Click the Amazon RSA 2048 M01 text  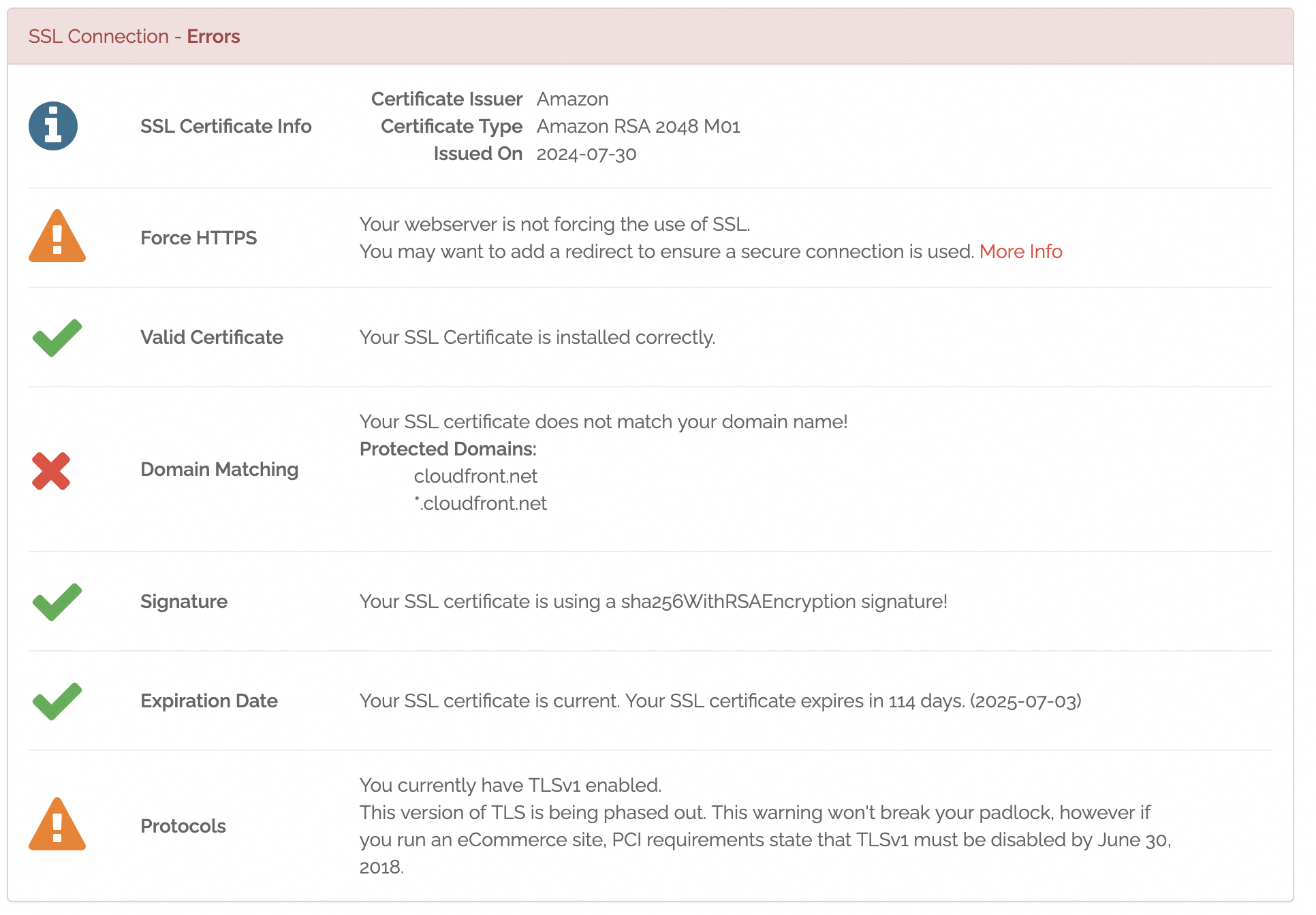click(x=638, y=127)
